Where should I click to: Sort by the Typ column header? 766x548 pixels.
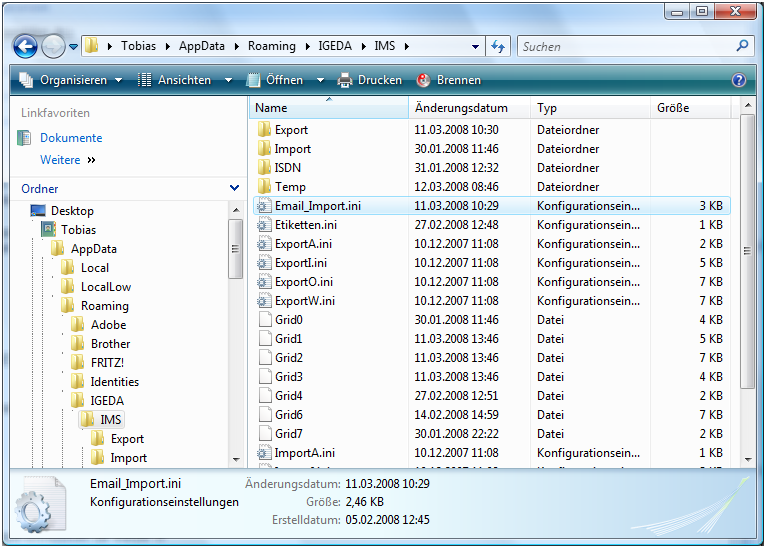[x=591, y=108]
